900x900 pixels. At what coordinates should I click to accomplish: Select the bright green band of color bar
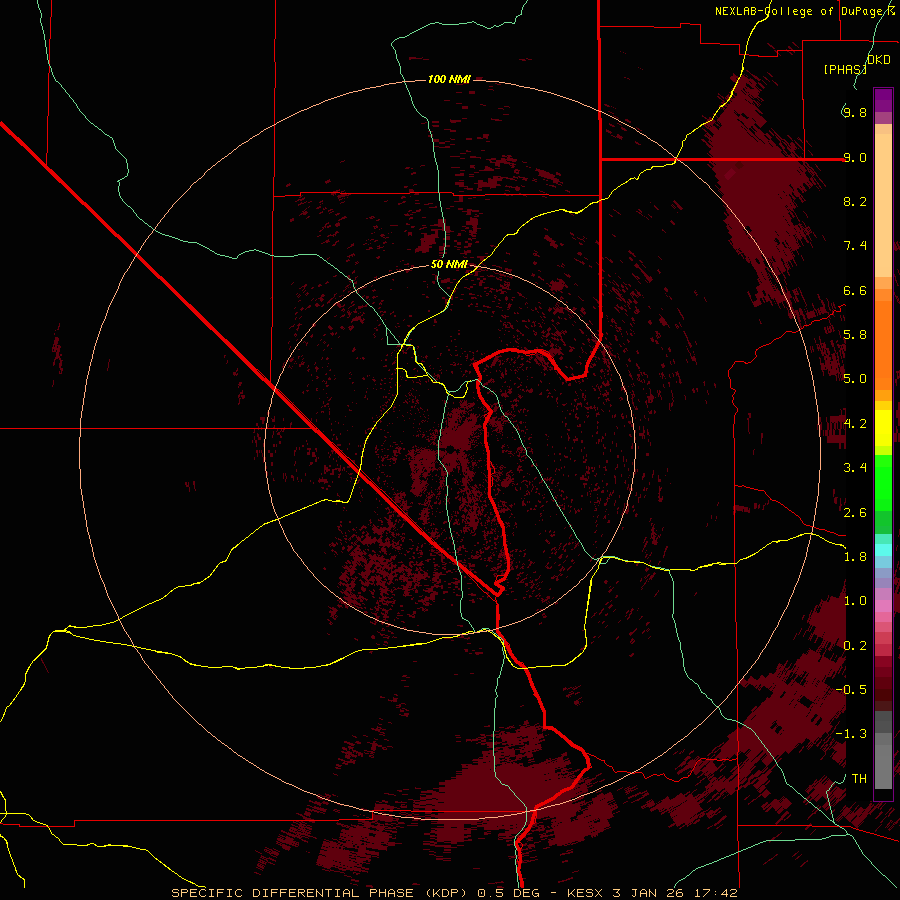coord(883,483)
